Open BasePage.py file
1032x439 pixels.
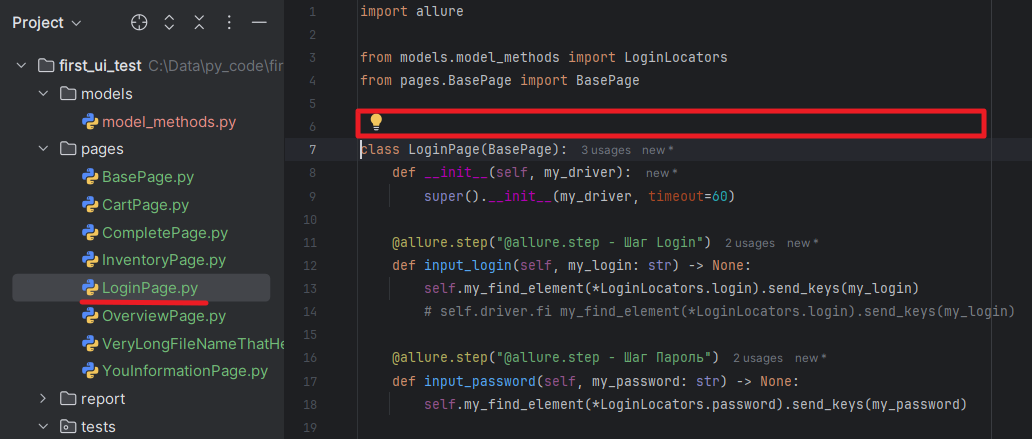[148, 177]
